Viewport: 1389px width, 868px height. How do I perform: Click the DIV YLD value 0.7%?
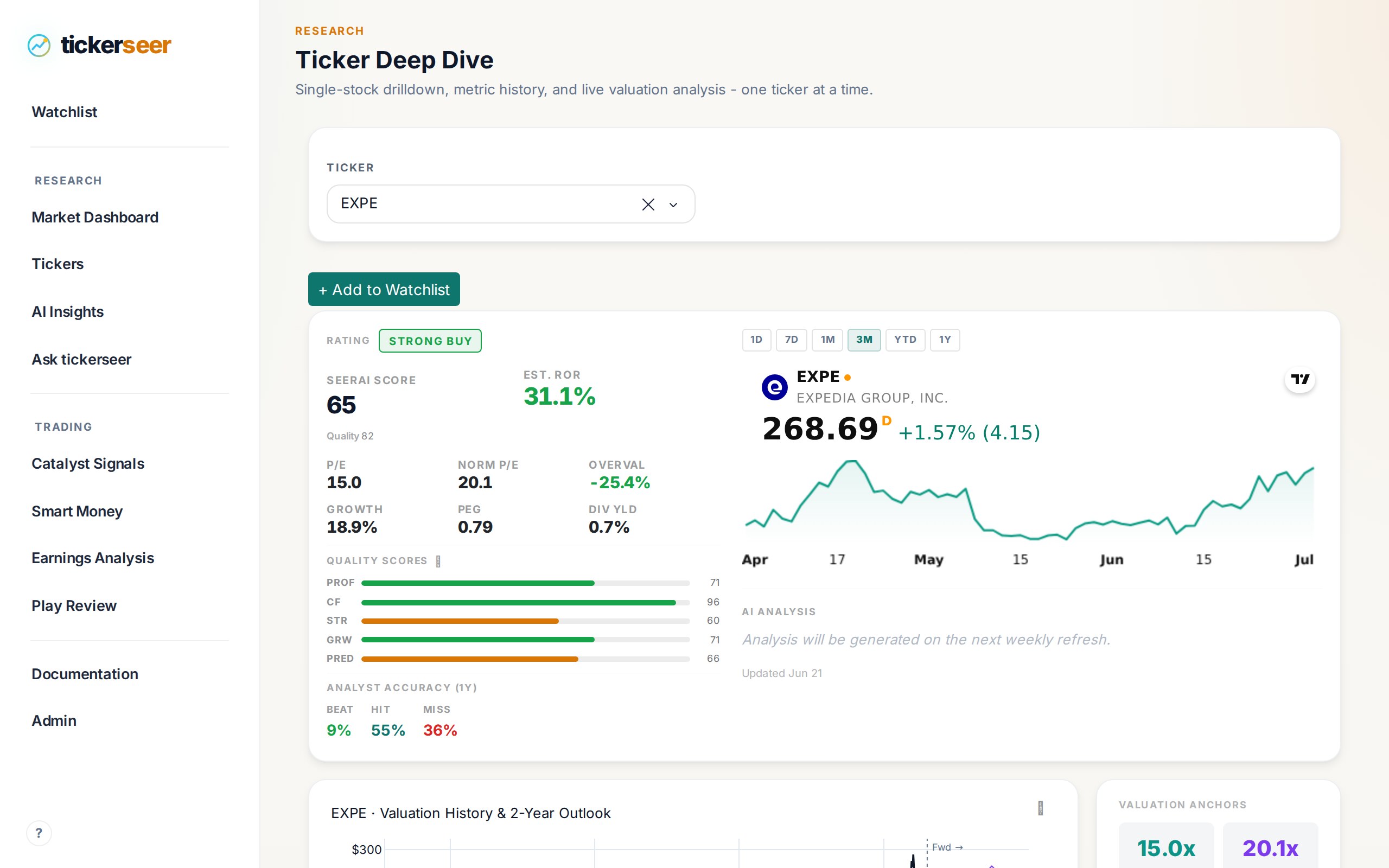(609, 527)
